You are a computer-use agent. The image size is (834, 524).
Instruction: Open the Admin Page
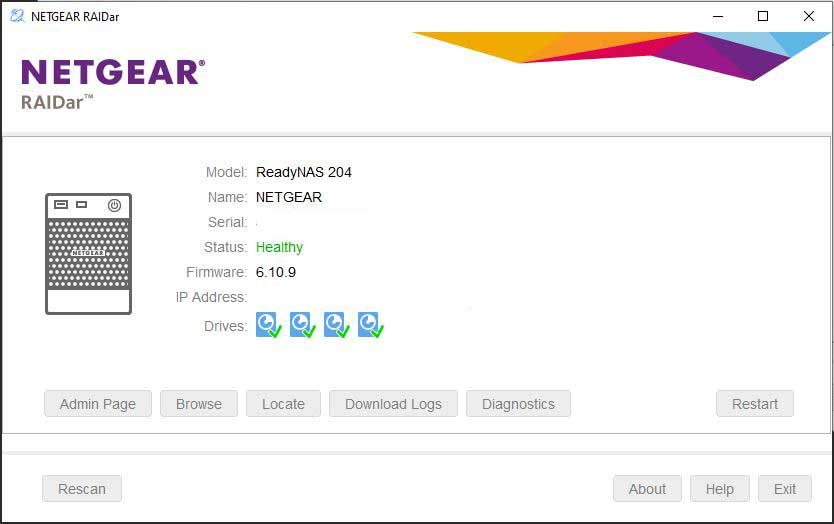(x=98, y=404)
